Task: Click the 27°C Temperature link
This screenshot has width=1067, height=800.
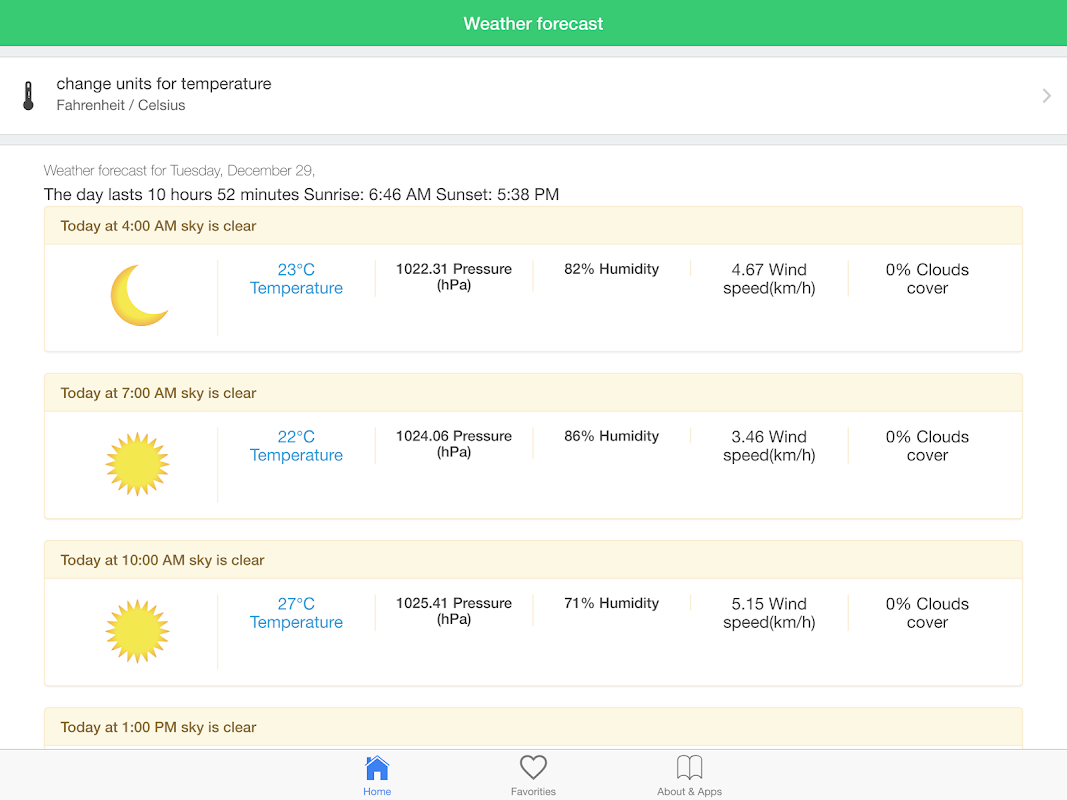Action: tap(296, 613)
